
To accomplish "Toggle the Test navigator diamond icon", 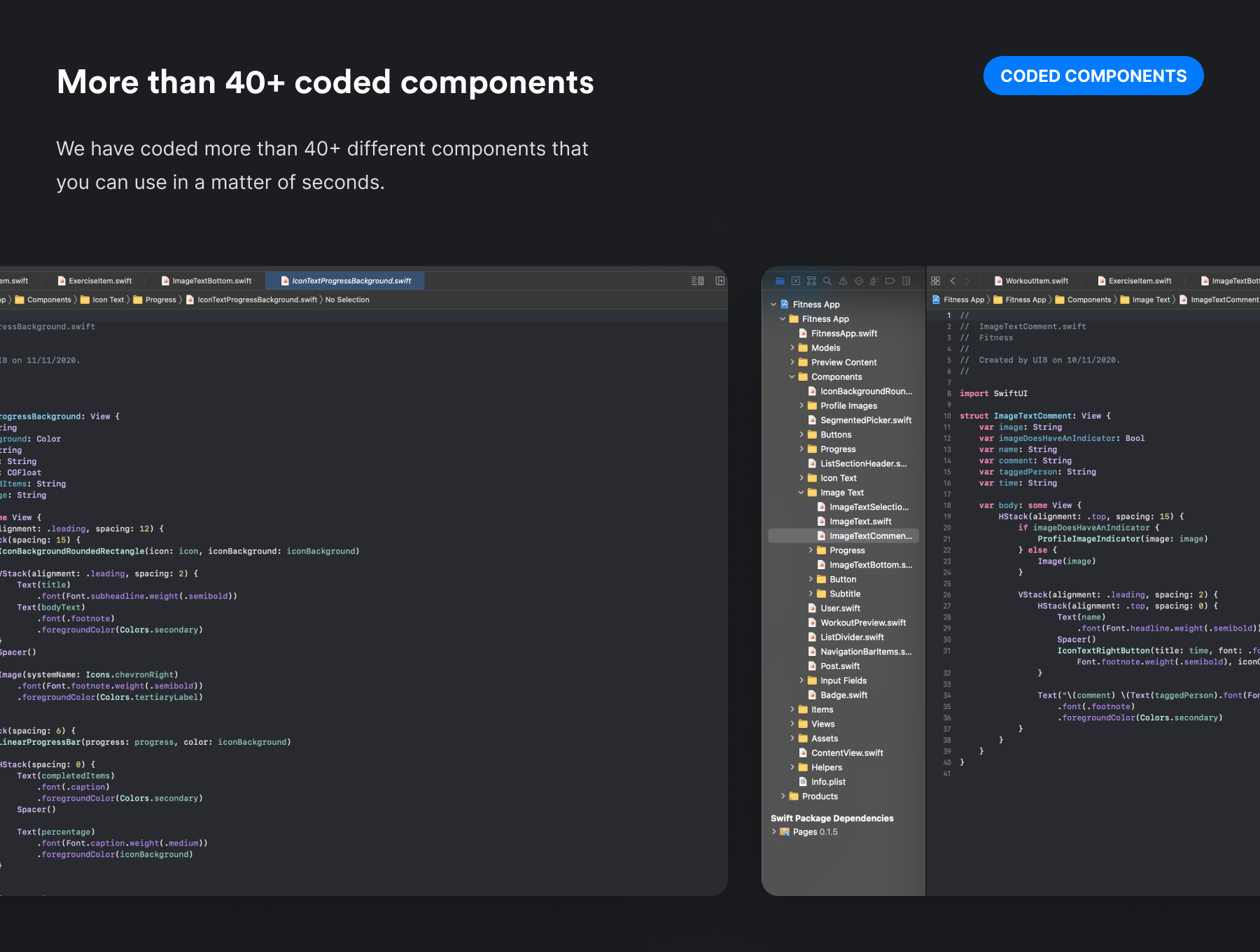I will point(859,281).
